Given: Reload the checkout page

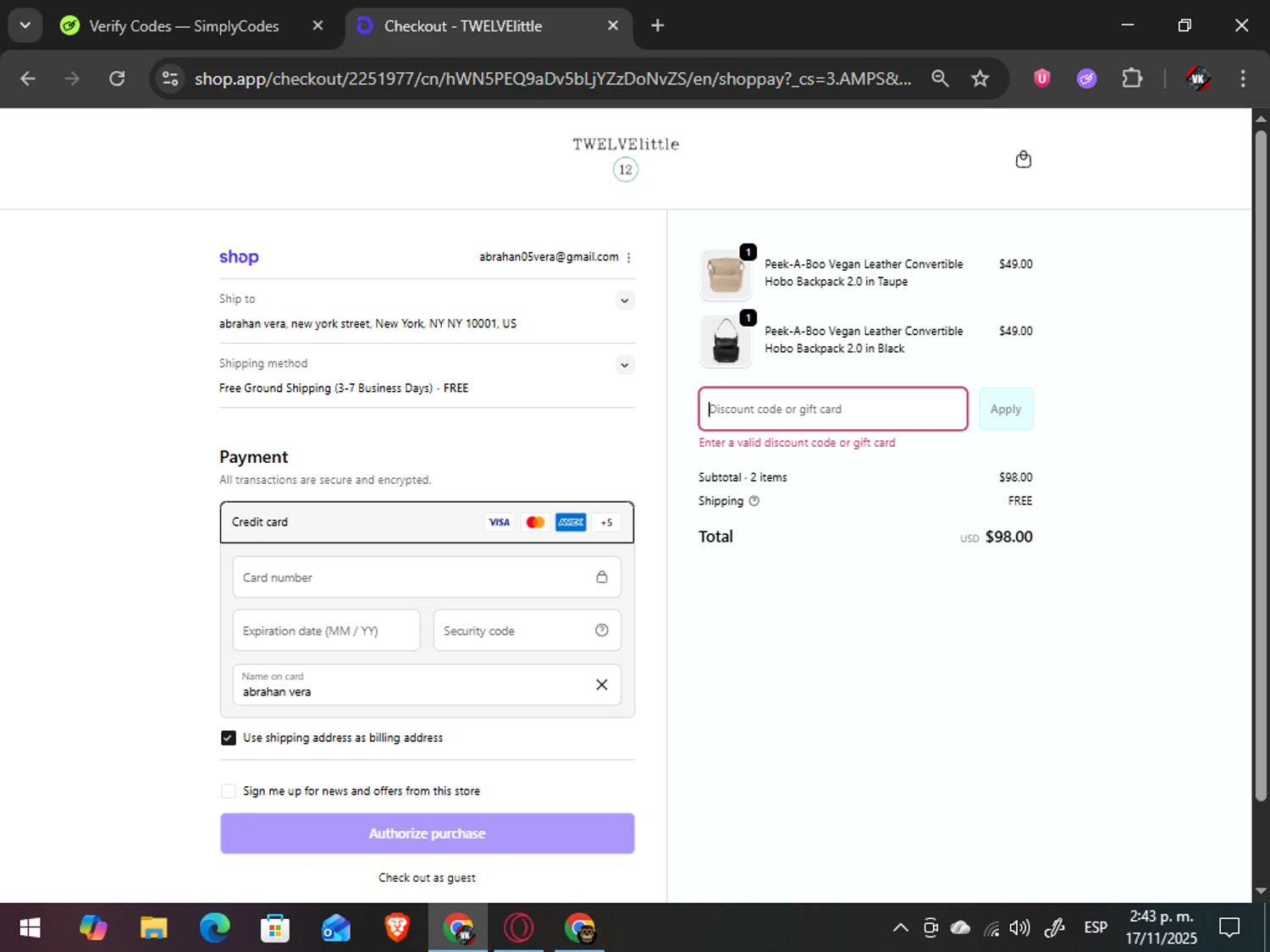Looking at the screenshot, I should coord(117,79).
